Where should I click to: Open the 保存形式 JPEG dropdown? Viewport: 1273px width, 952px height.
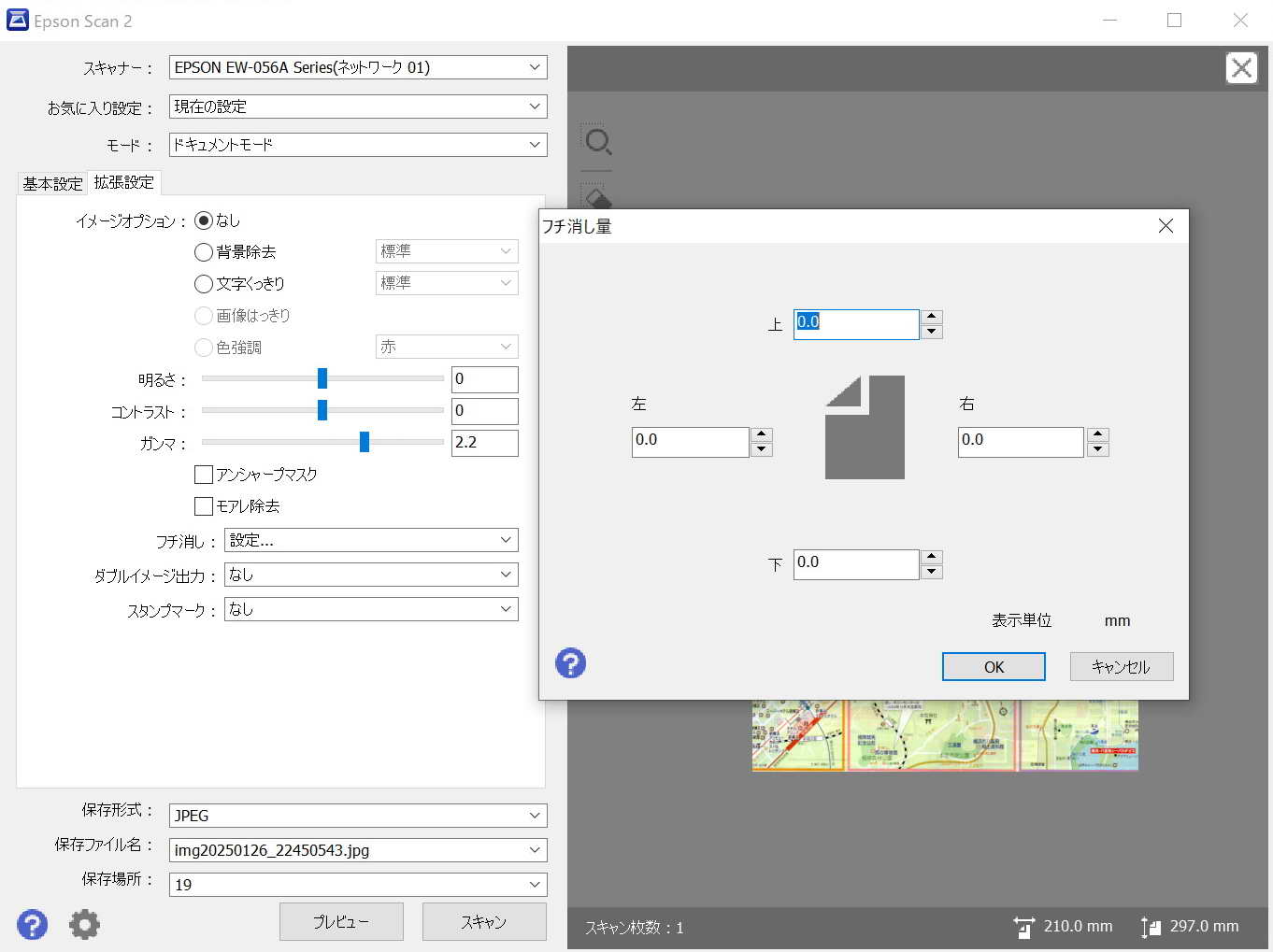[535, 816]
